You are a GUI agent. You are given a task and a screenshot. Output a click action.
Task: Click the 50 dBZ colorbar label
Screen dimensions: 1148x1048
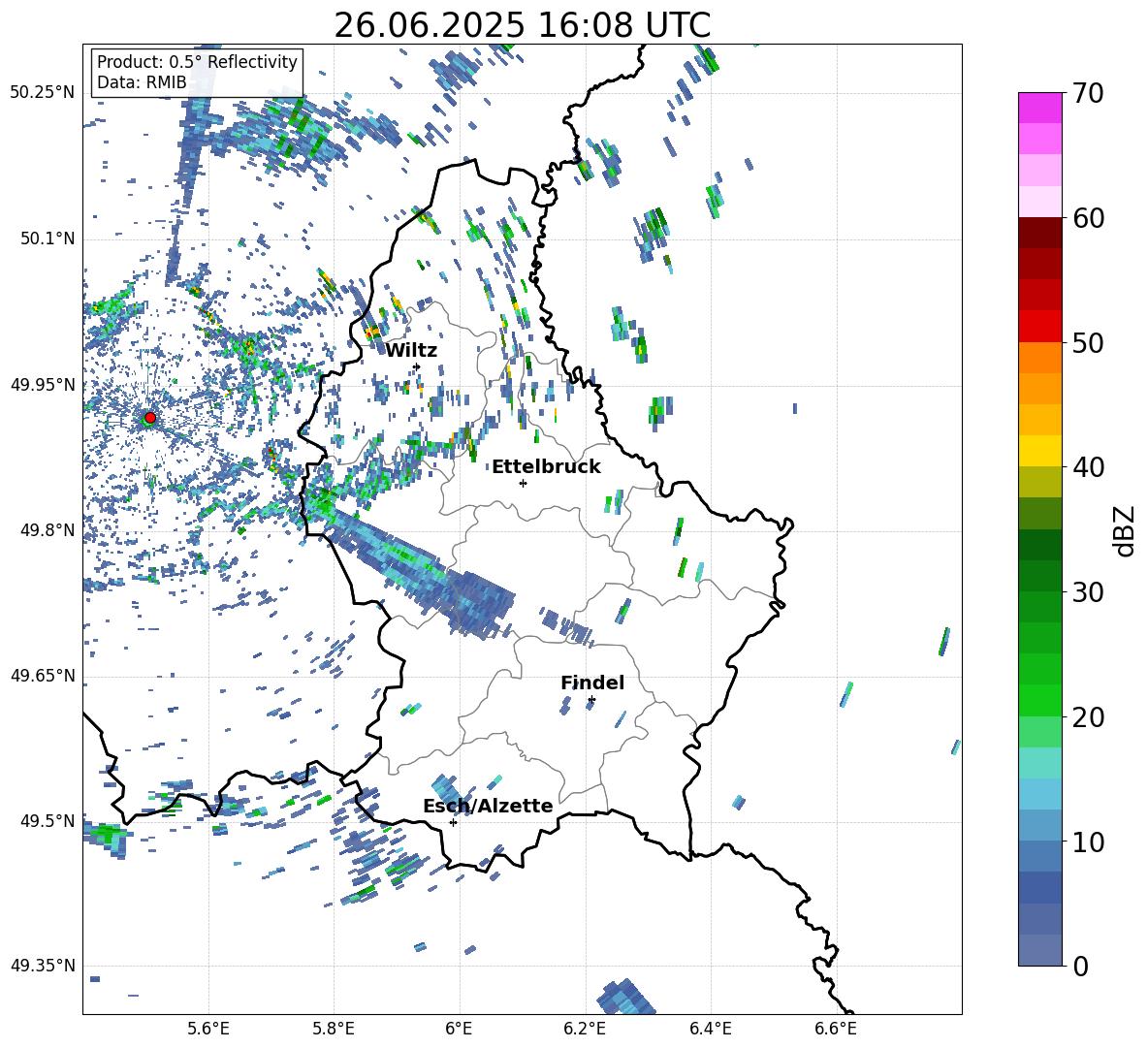[1088, 342]
